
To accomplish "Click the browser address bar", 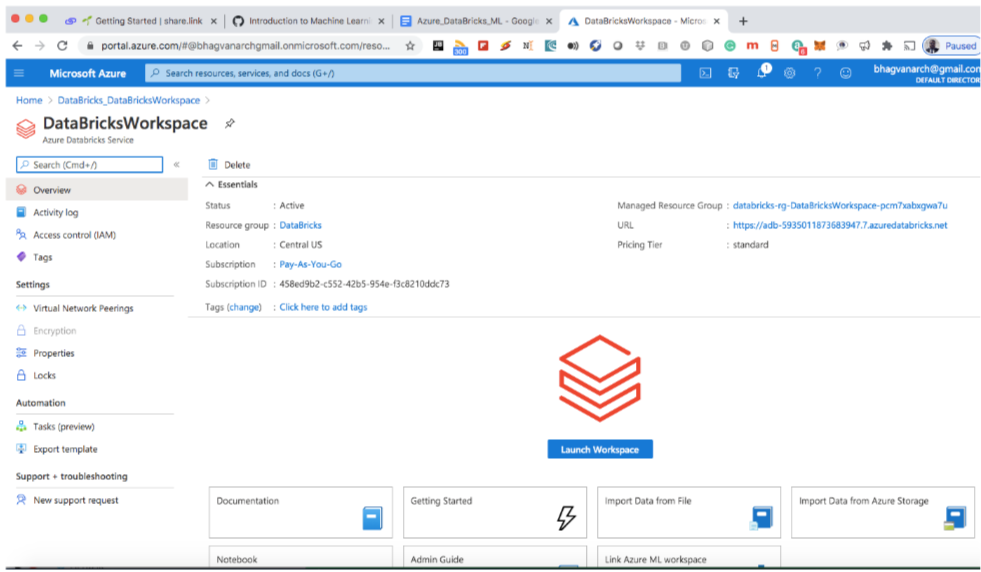I will click(x=250, y=46).
